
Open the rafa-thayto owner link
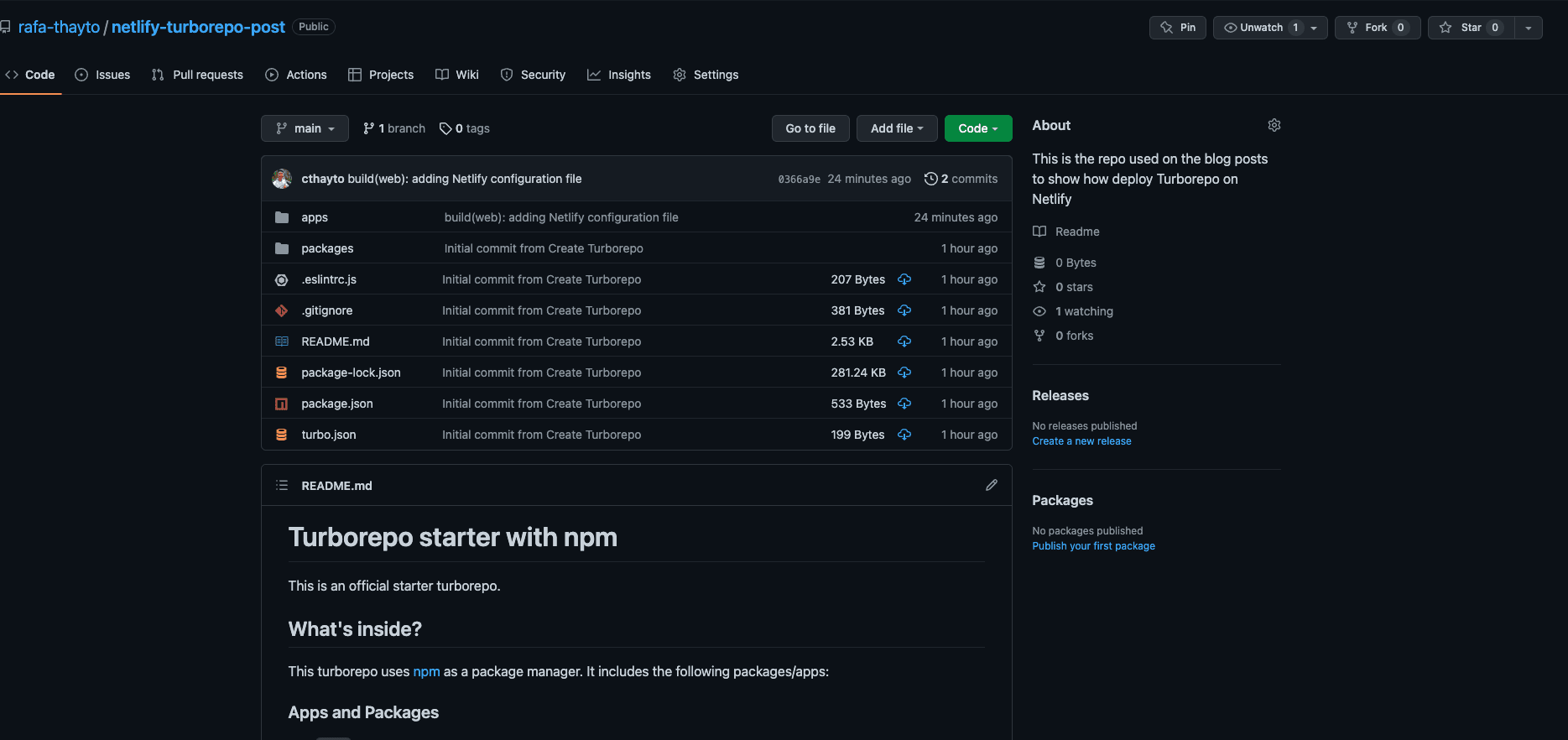pos(59,27)
